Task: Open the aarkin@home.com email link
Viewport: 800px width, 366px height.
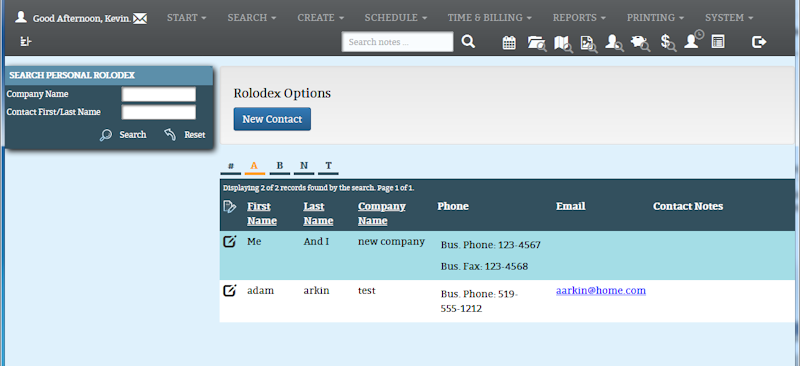Action: pos(601,290)
